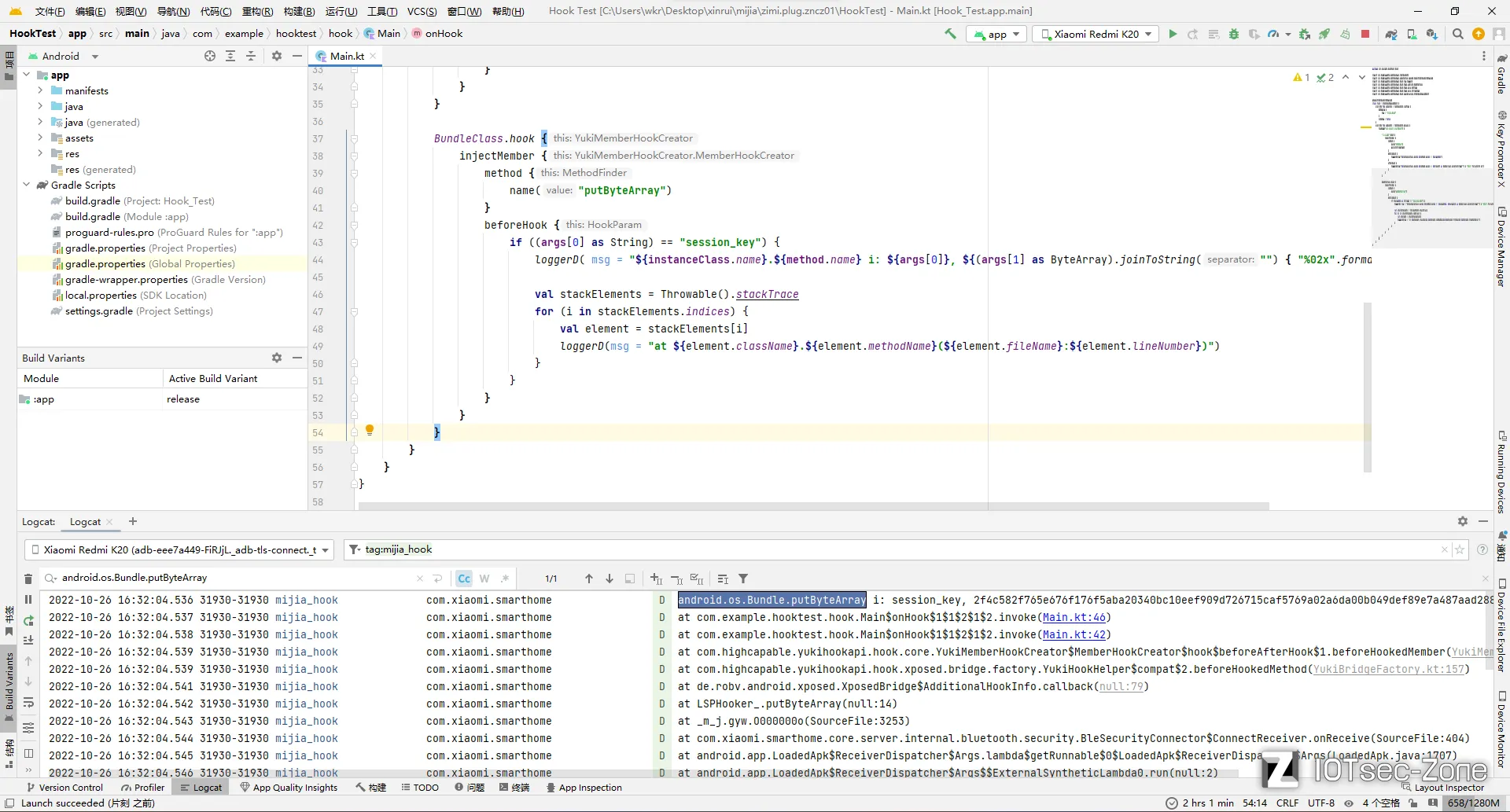Viewport: 1510px width, 812px height.
Task: Pause logcat output
Action: [28, 600]
